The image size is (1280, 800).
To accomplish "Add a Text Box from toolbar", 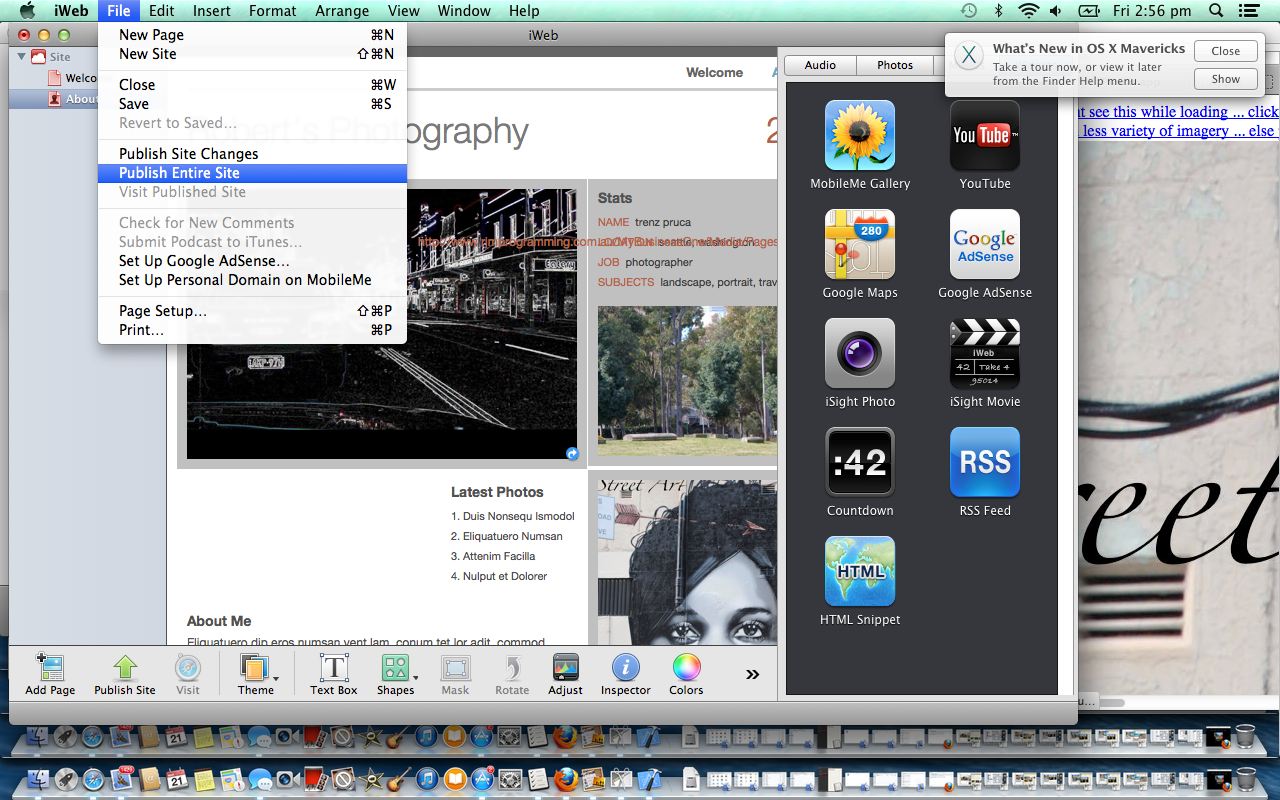I will [333, 668].
